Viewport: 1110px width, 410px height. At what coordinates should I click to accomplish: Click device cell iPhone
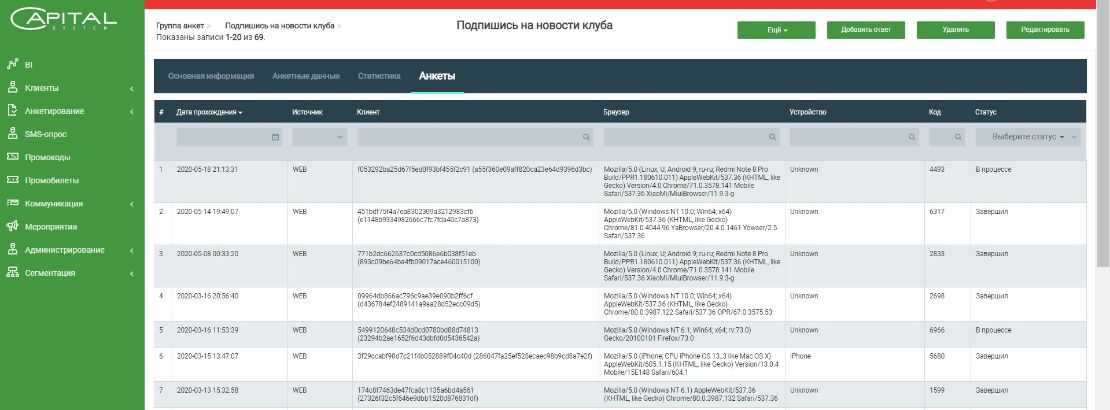click(800, 356)
